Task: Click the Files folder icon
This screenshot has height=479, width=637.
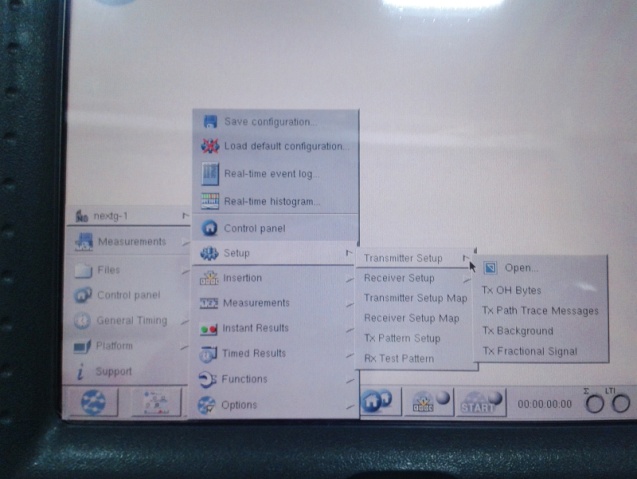Action: [83, 271]
